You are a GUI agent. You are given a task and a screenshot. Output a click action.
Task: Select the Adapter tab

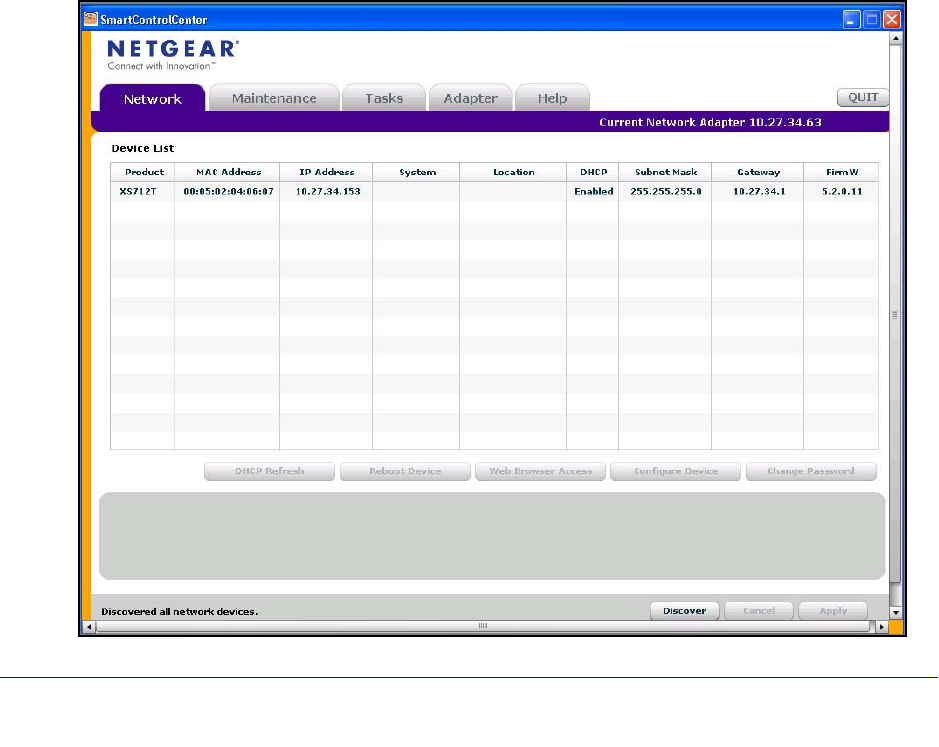470,98
